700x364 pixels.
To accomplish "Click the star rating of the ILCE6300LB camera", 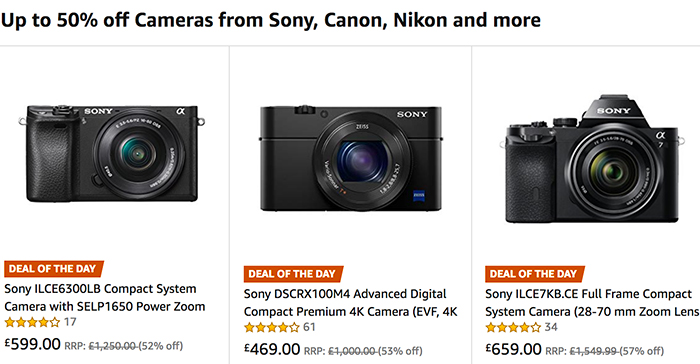I will [32, 322].
